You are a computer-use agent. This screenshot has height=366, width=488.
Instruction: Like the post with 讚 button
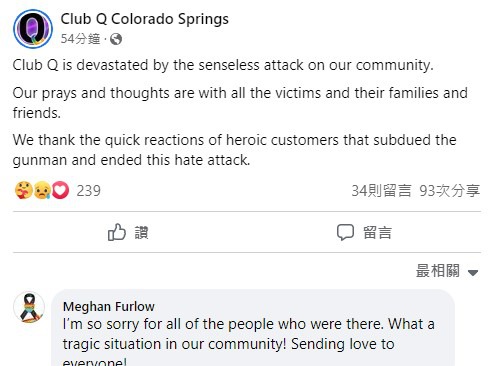128,232
